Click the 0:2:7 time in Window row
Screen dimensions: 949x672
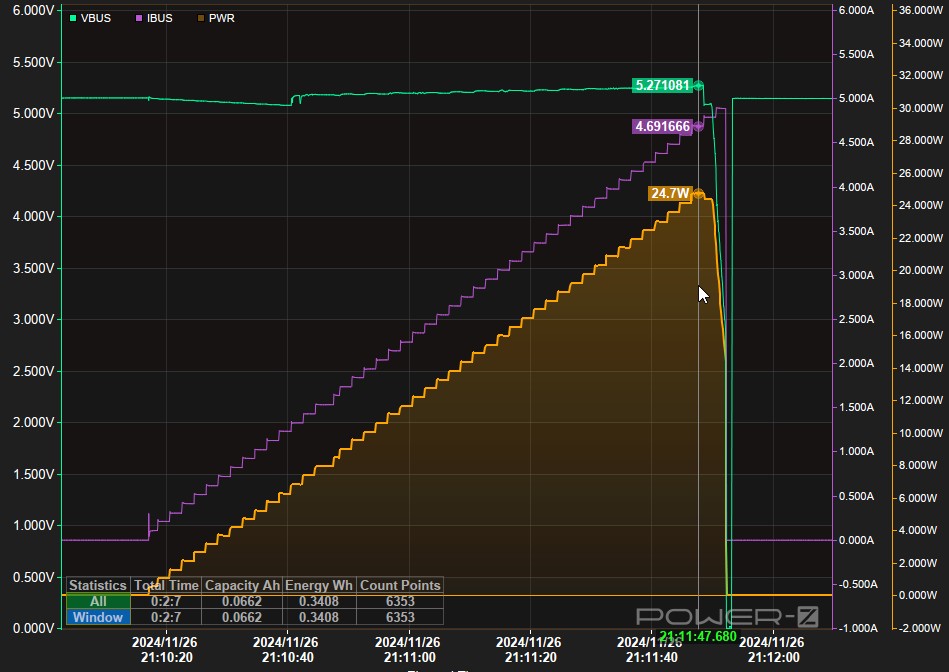coord(166,617)
